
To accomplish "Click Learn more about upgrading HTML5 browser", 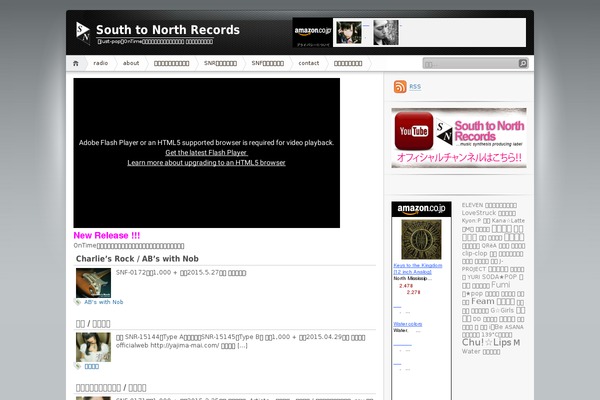I will (206, 163).
